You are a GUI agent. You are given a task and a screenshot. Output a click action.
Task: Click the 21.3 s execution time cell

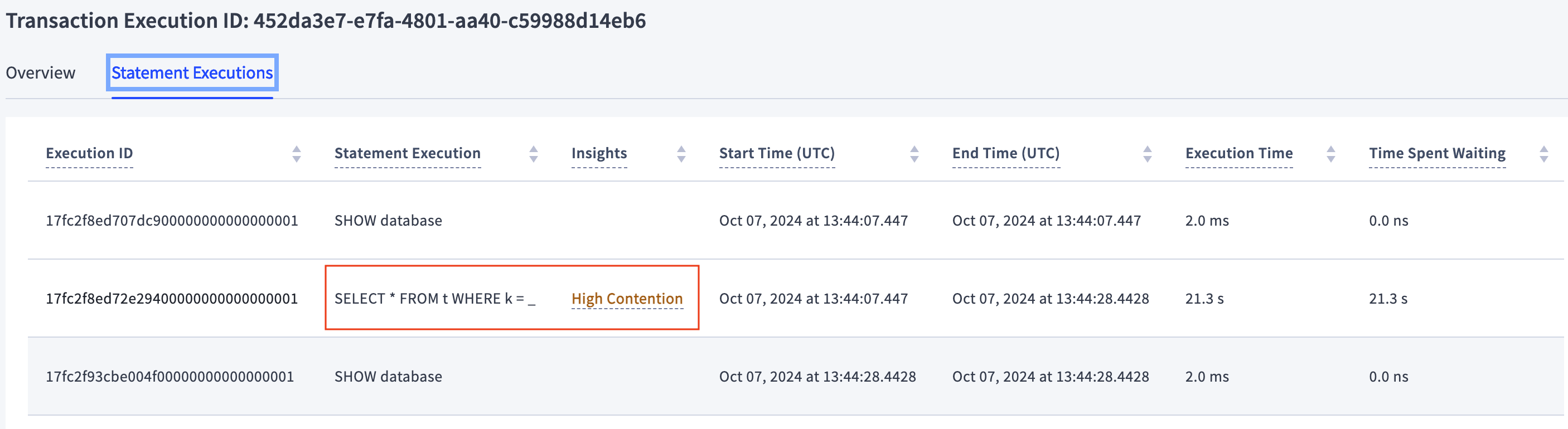coord(1204,299)
